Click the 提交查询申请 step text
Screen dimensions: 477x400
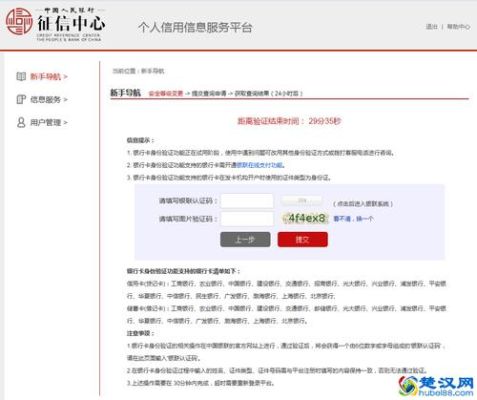point(209,93)
